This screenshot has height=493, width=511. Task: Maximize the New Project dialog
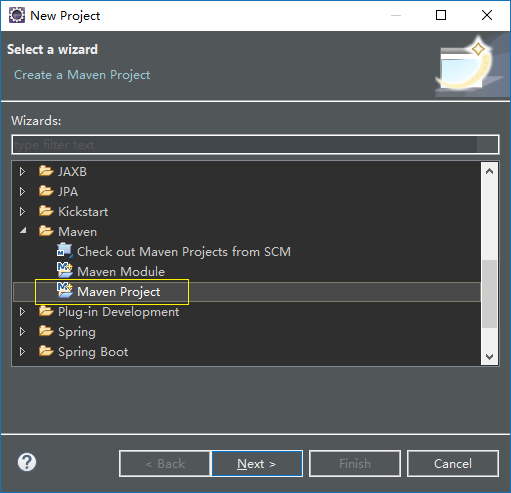coord(441,15)
